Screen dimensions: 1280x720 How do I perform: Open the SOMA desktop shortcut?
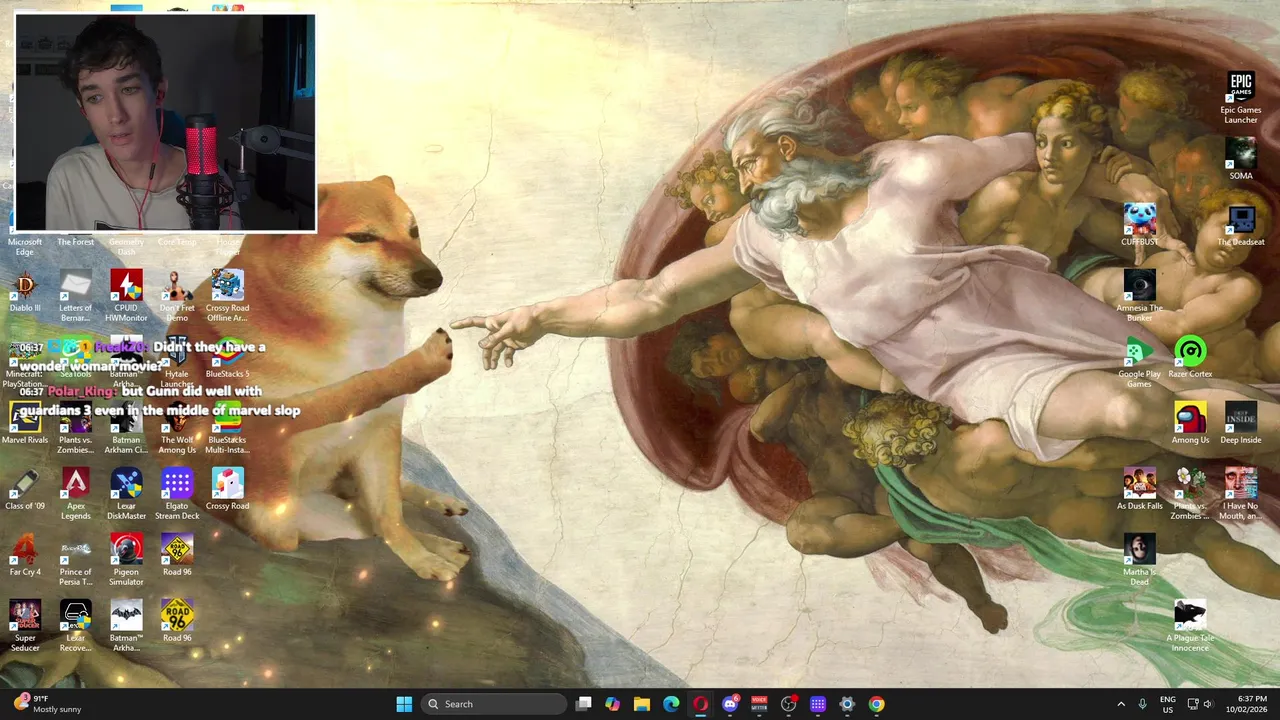tap(1241, 160)
